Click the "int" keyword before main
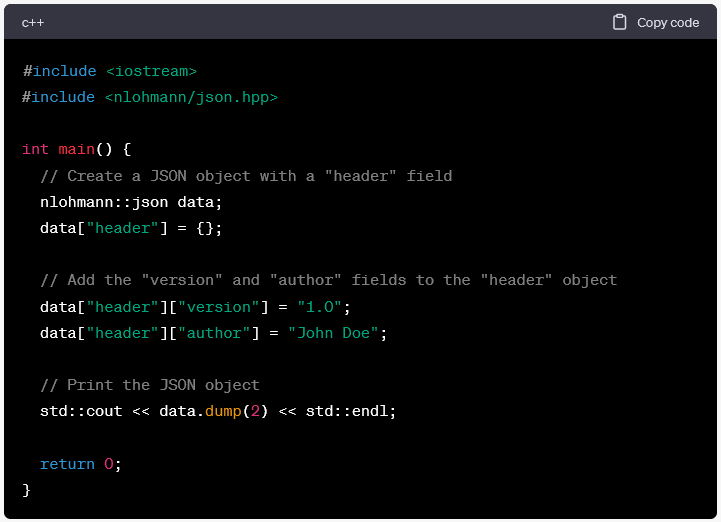Image resolution: width=721 pixels, height=522 pixels. pyautogui.click(x=35, y=149)
